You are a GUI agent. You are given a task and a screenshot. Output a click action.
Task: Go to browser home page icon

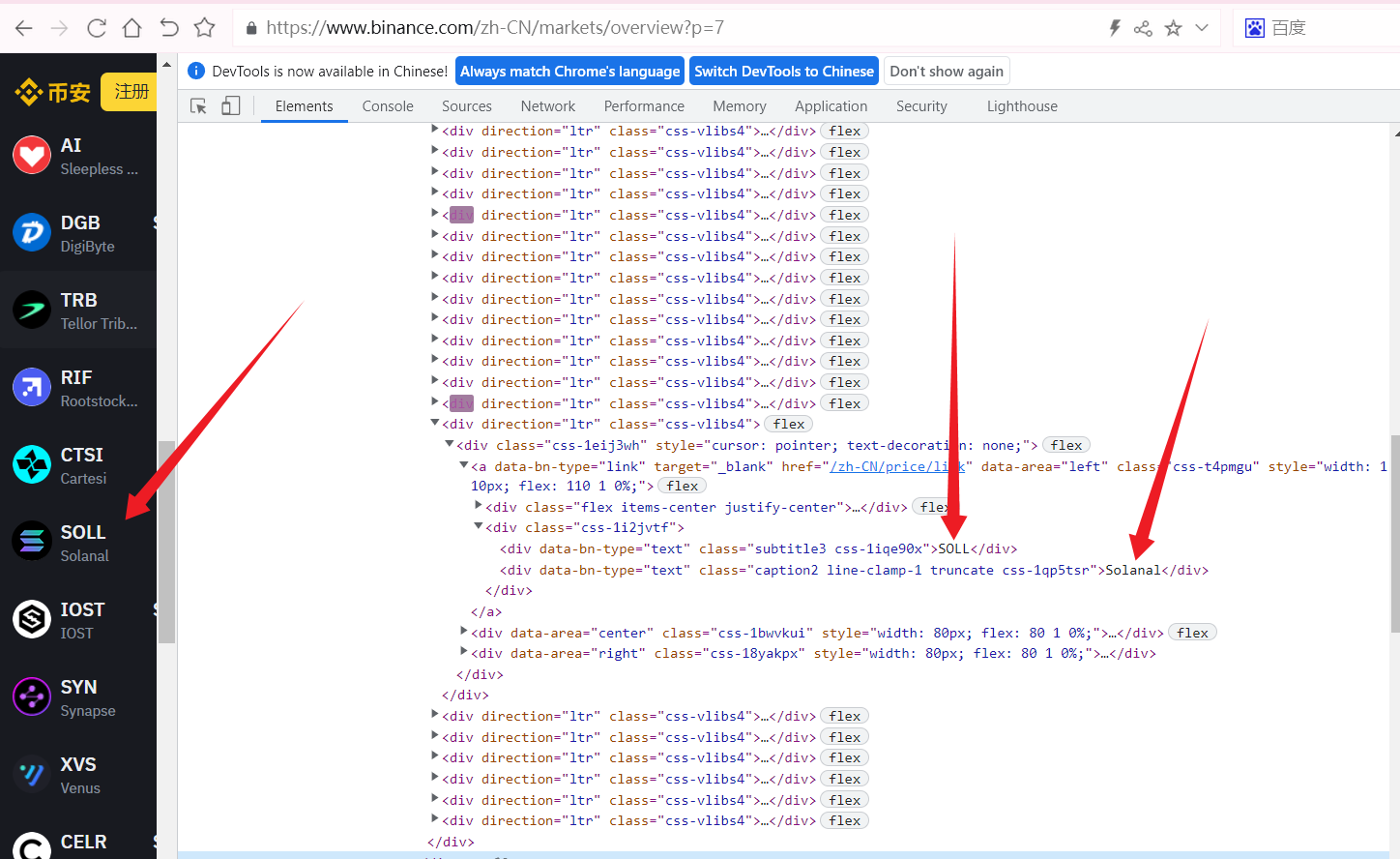point(132,28)
